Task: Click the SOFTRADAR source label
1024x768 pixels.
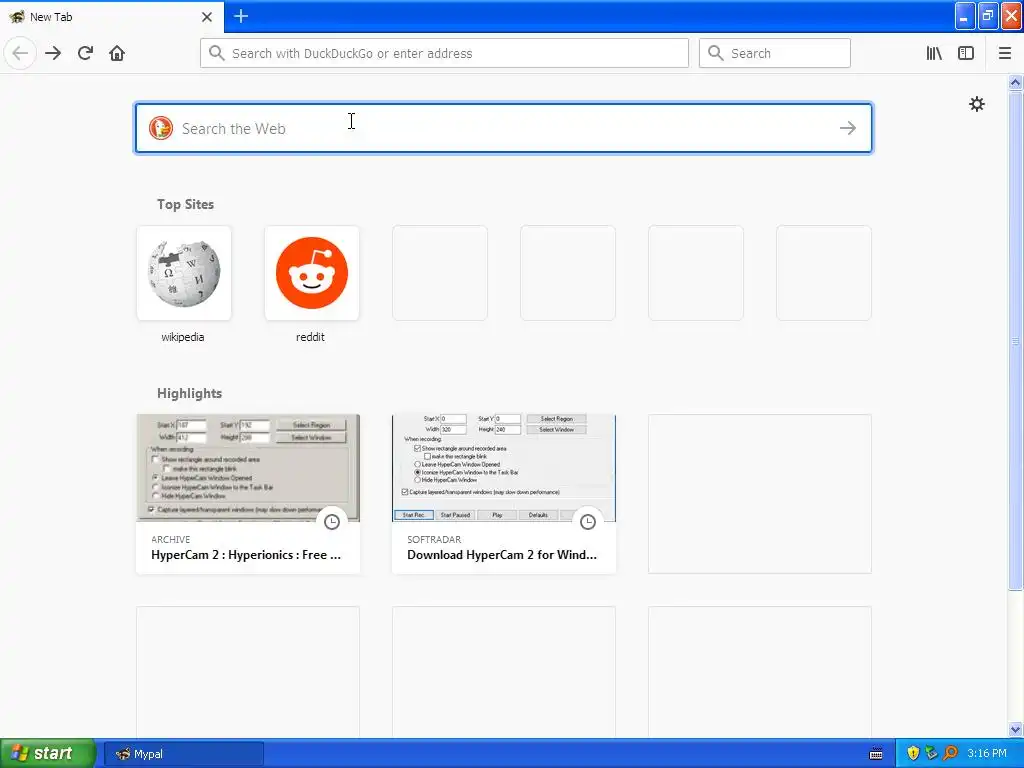Action: [434, 539]
